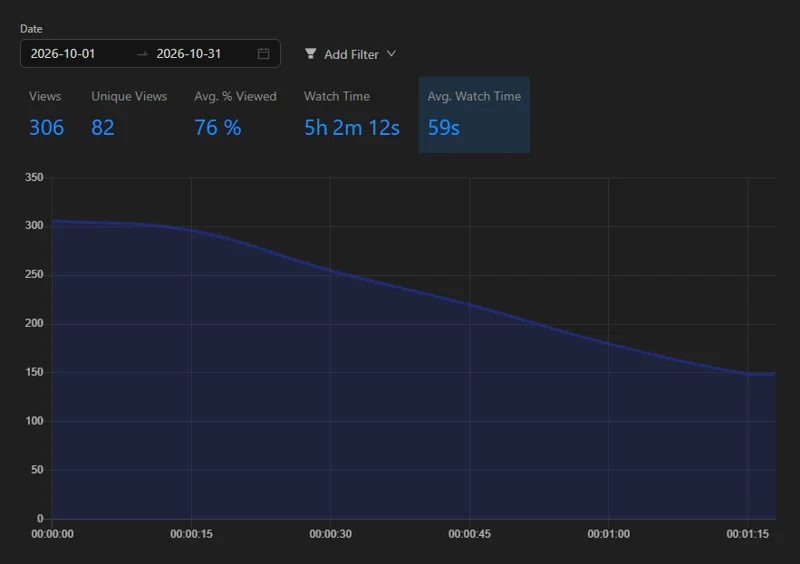This screenshot has width=800, height=564.
Task: Edit end date 2026-10-31
Action: coord(189,54)
